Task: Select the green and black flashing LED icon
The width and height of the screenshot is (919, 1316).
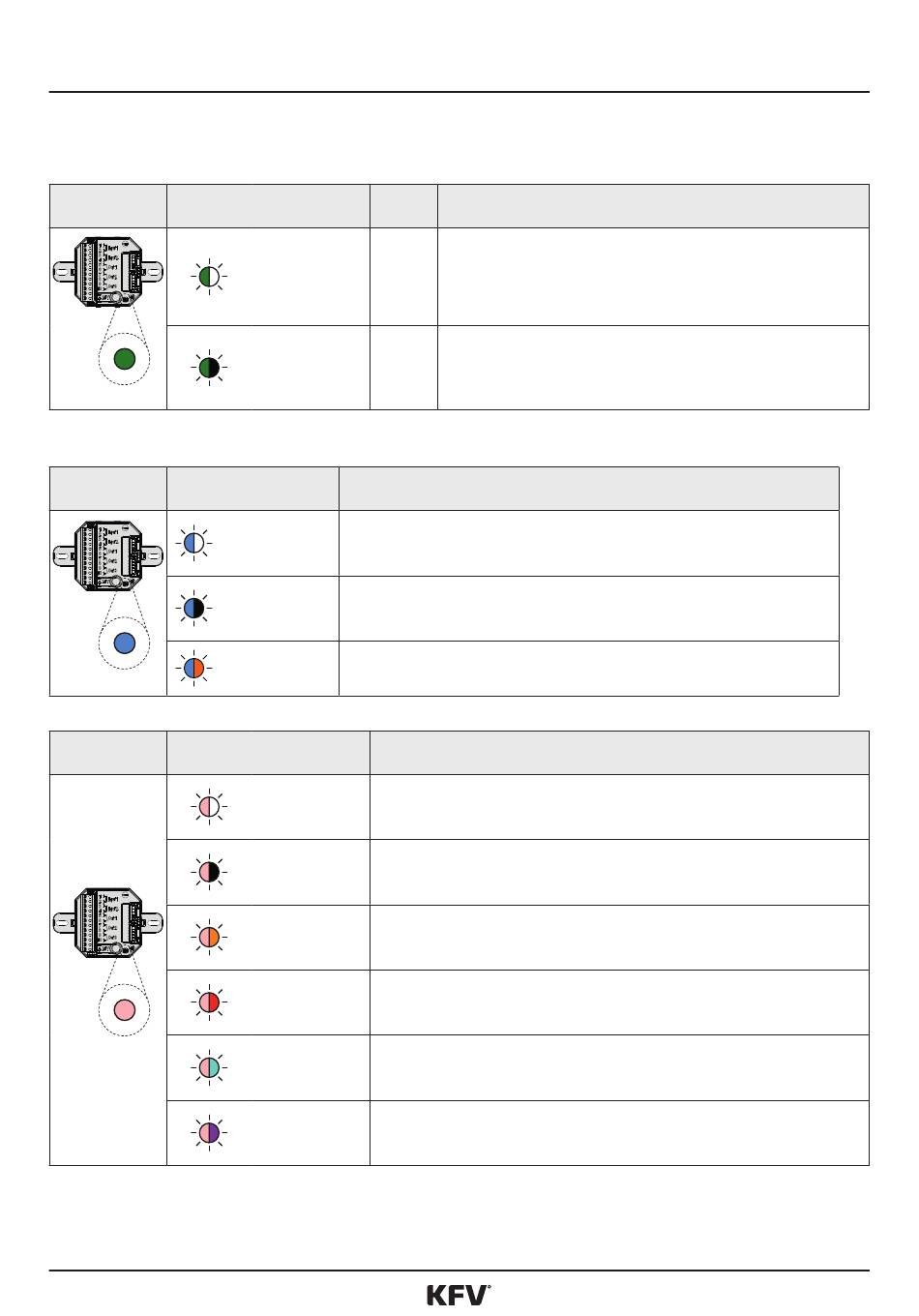Action: pyautogui.click(x=209, y=368)
